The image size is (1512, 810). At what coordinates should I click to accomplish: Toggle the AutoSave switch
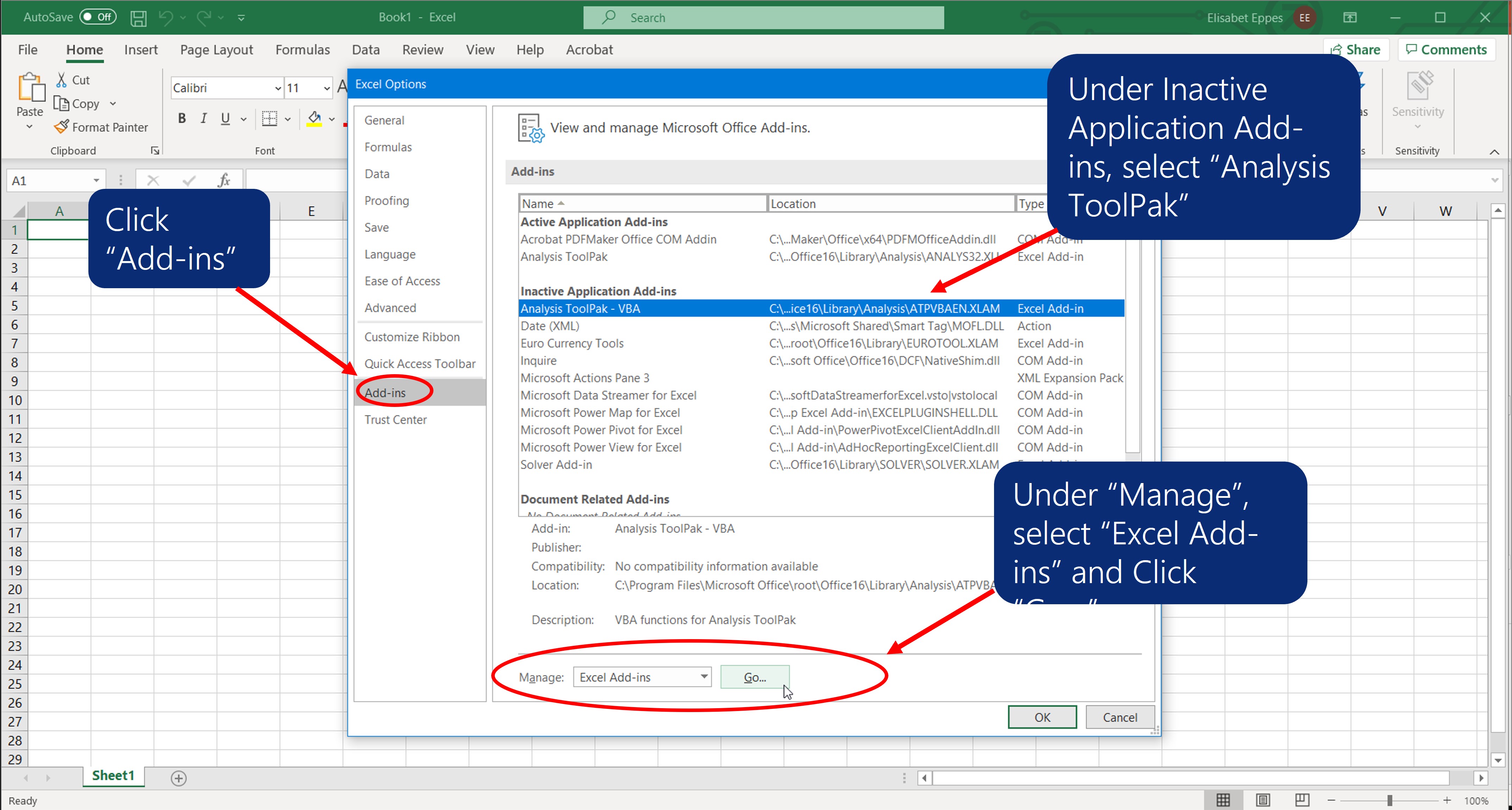(x=98, y=17)
